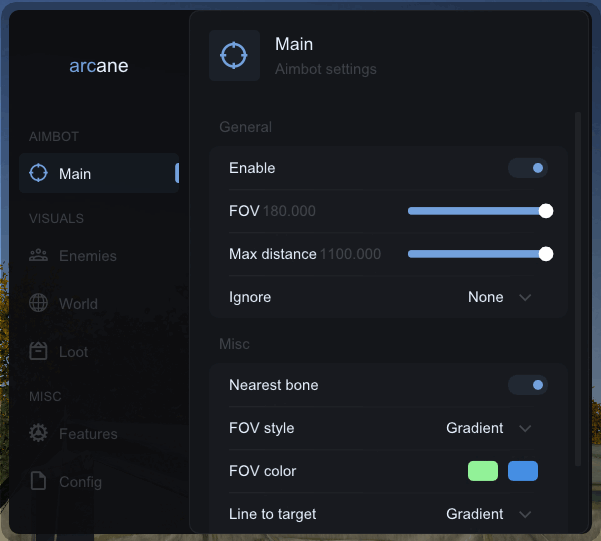Viewport: 601px width, 541px height.
Task: Click the Max distance slider handle
Action: point(546,254)
